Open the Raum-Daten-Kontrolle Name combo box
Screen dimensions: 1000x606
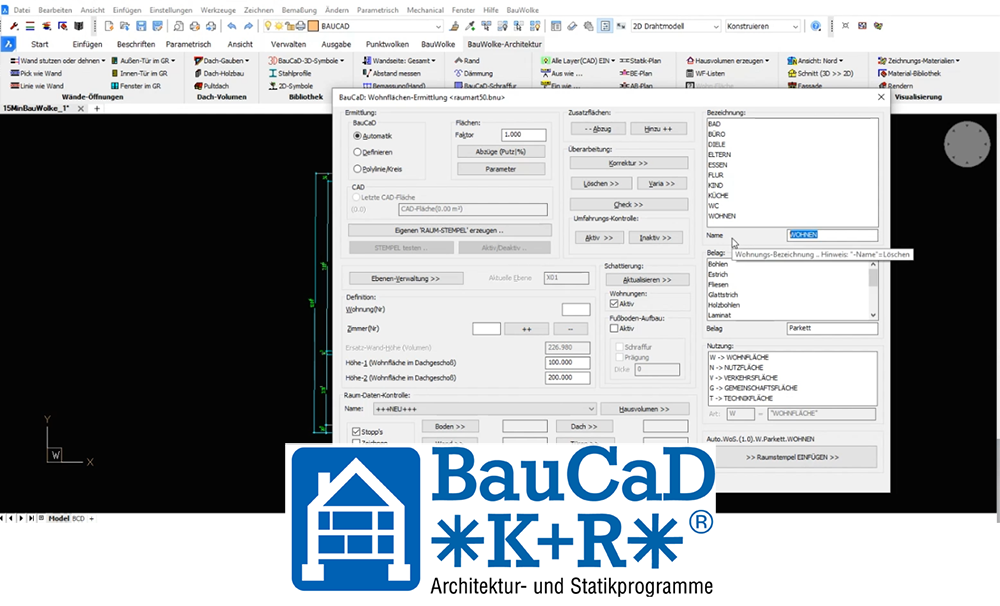pos(485,409)
